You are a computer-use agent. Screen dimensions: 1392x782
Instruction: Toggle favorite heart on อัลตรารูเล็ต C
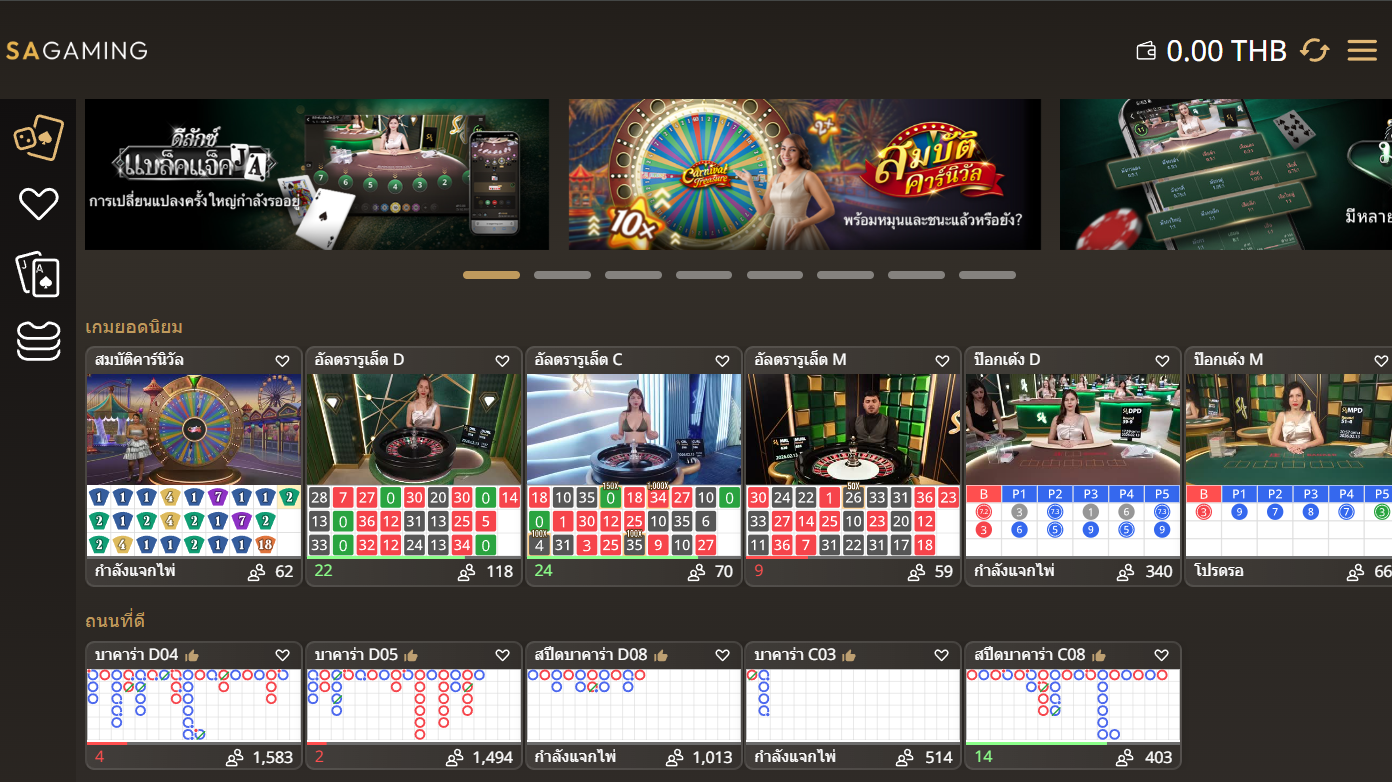pos(722,361)
